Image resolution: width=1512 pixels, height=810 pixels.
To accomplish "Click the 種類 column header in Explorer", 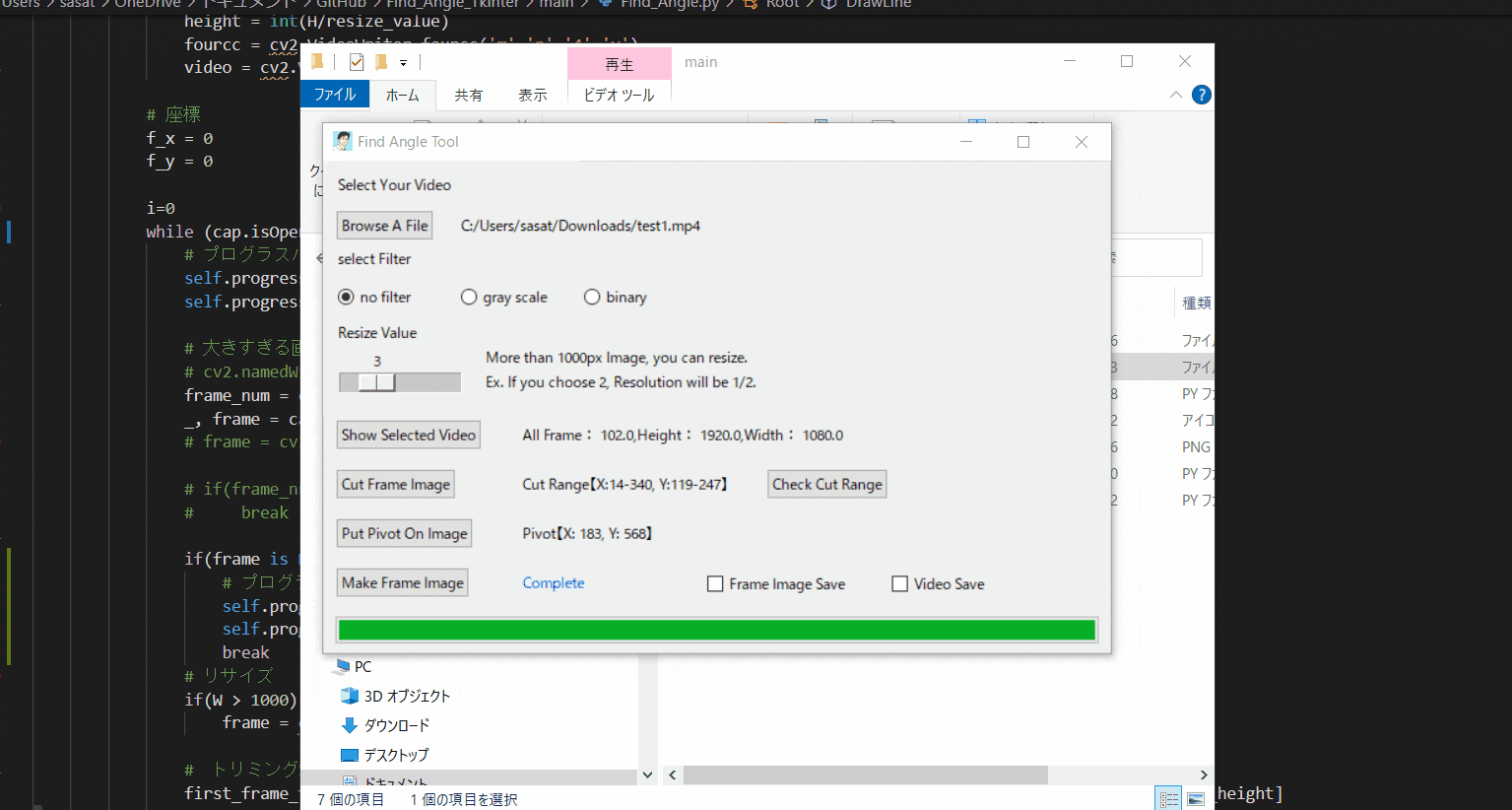I will coord(1197,303).
